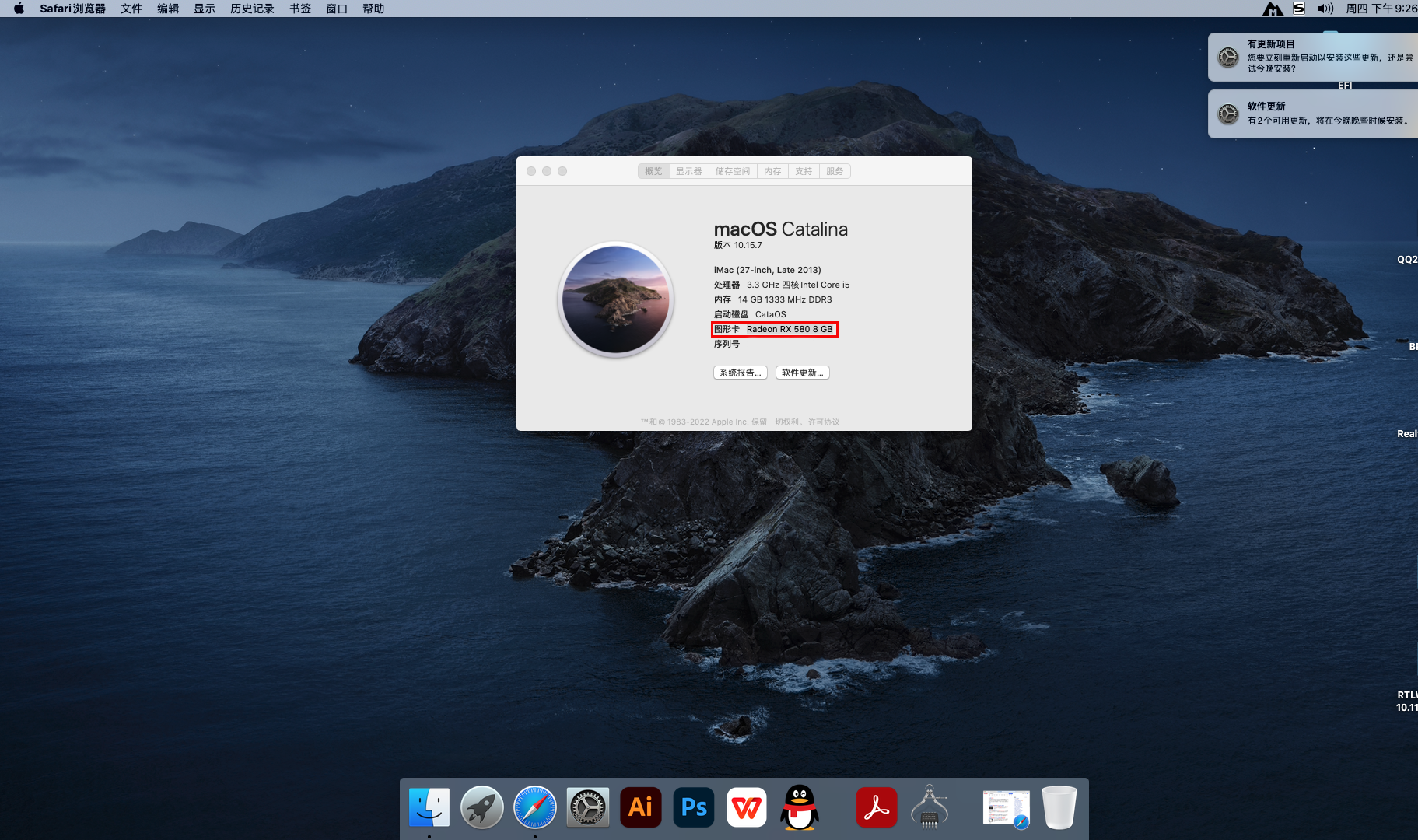Open the volume control in menu bar
The height and width of the screenshot is (840, 1418).
(1325, 9)
